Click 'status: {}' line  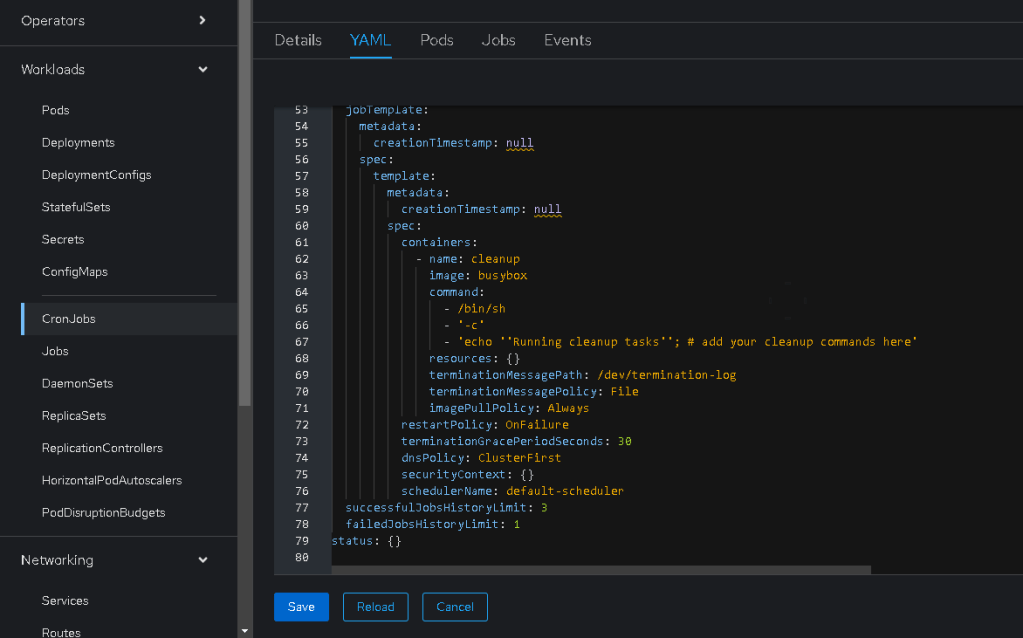tap(366, 540)
